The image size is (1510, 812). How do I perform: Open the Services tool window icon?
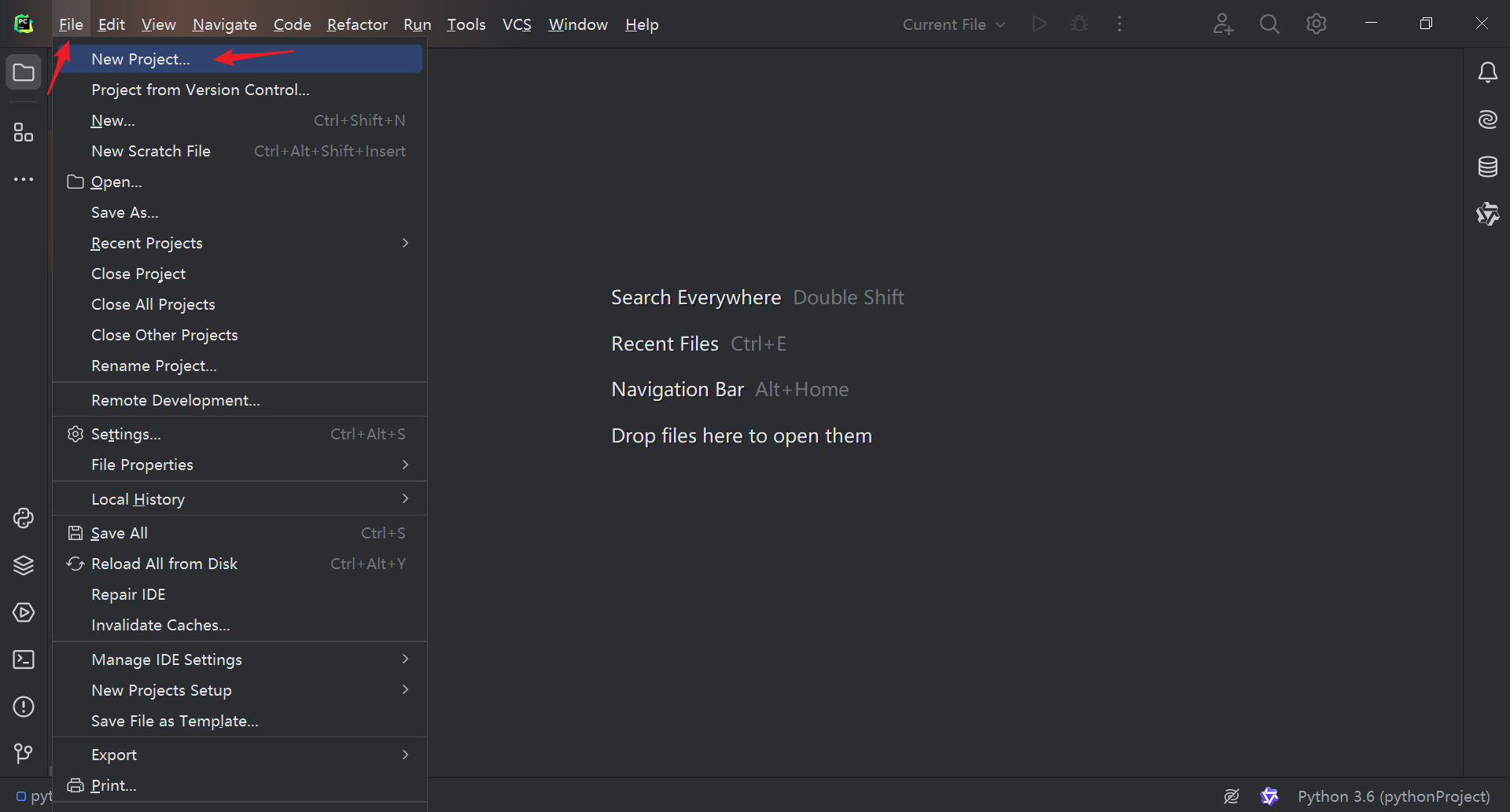(24, 612)
